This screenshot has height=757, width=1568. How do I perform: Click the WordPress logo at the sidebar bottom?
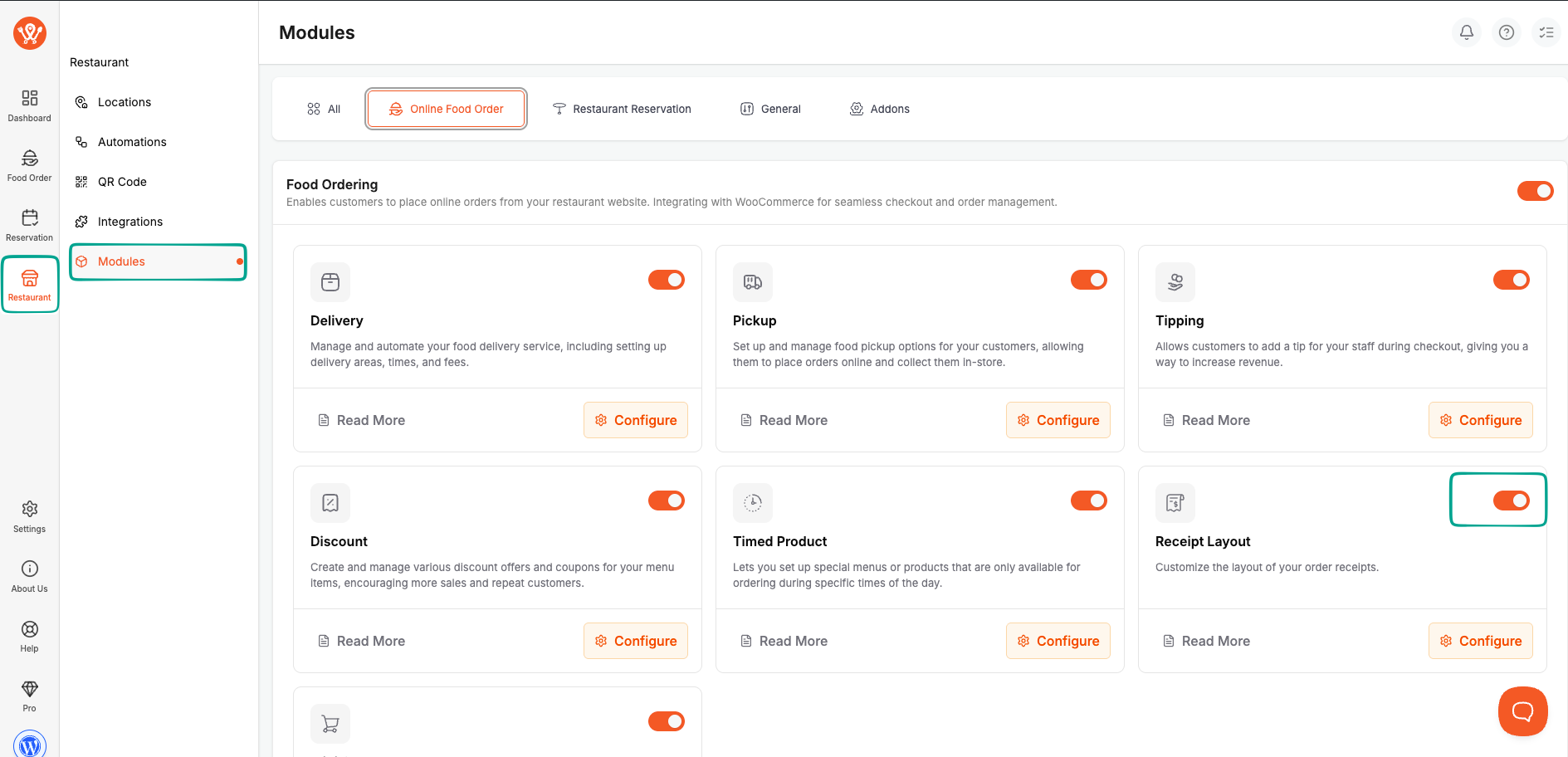[29, 745]
